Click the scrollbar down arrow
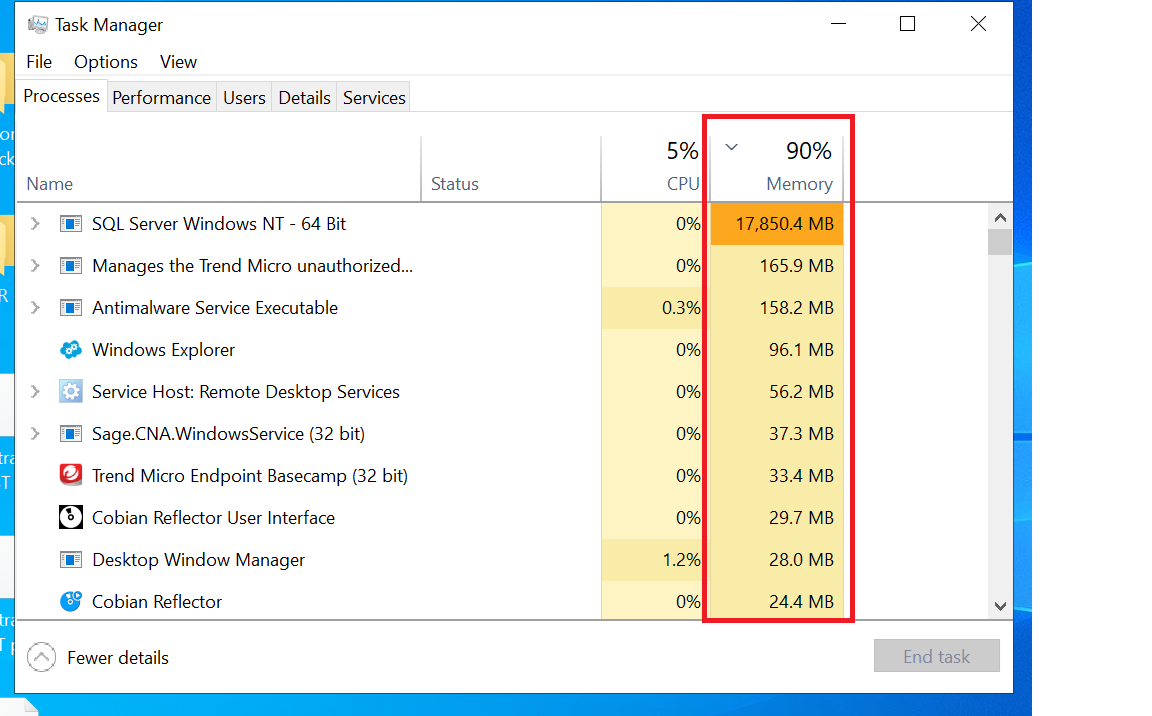The width and height of the screenshot is (1152, 716). [1000, 605]
